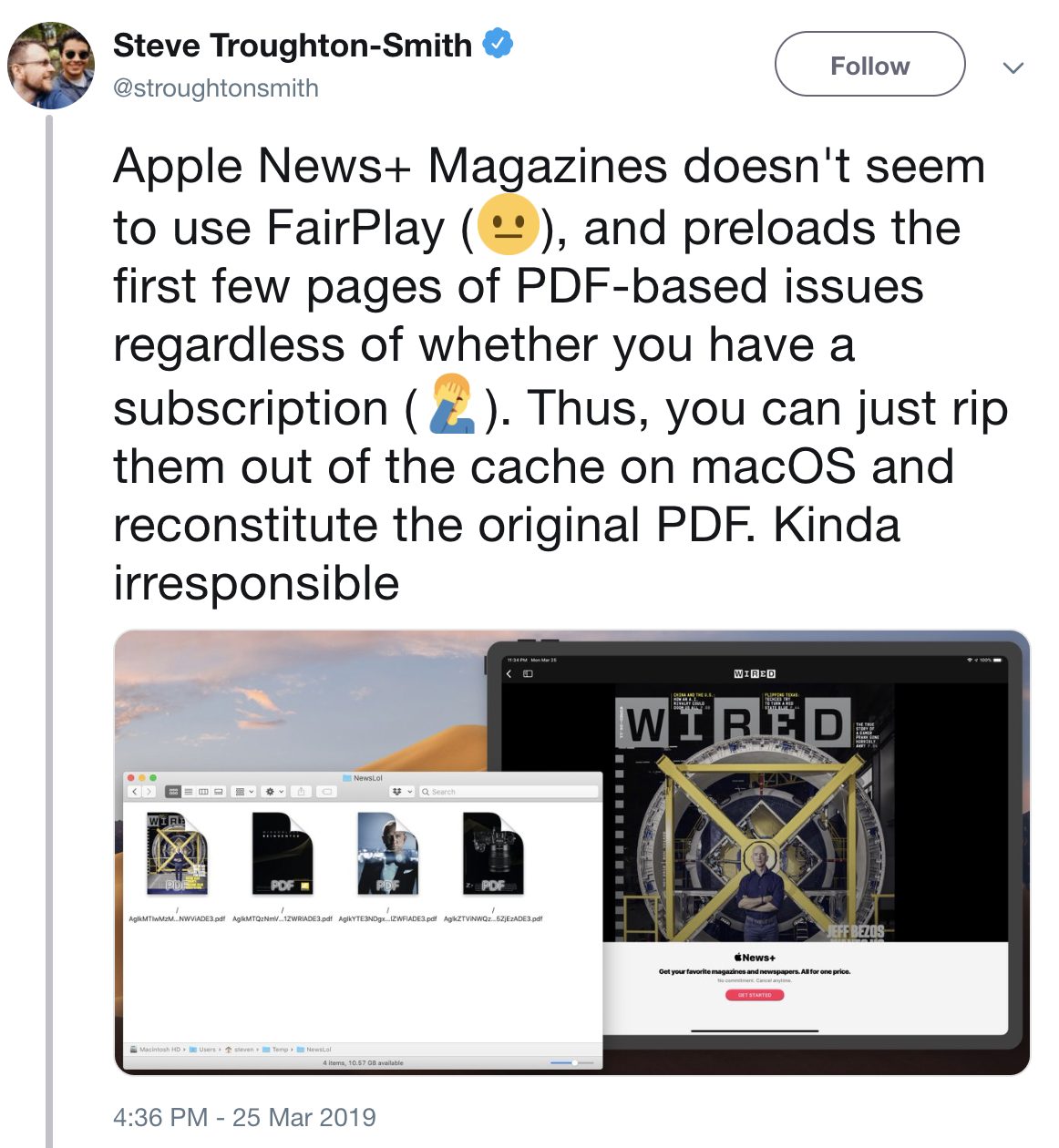This screenshot has width=1059, height=1148.
Task: Adjust the Finder icon size slider
Action: tap(571, 1062)
